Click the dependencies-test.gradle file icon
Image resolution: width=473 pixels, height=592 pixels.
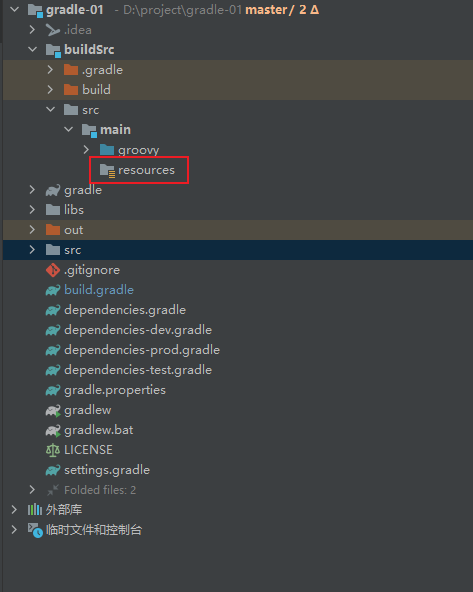pos(53,370)
